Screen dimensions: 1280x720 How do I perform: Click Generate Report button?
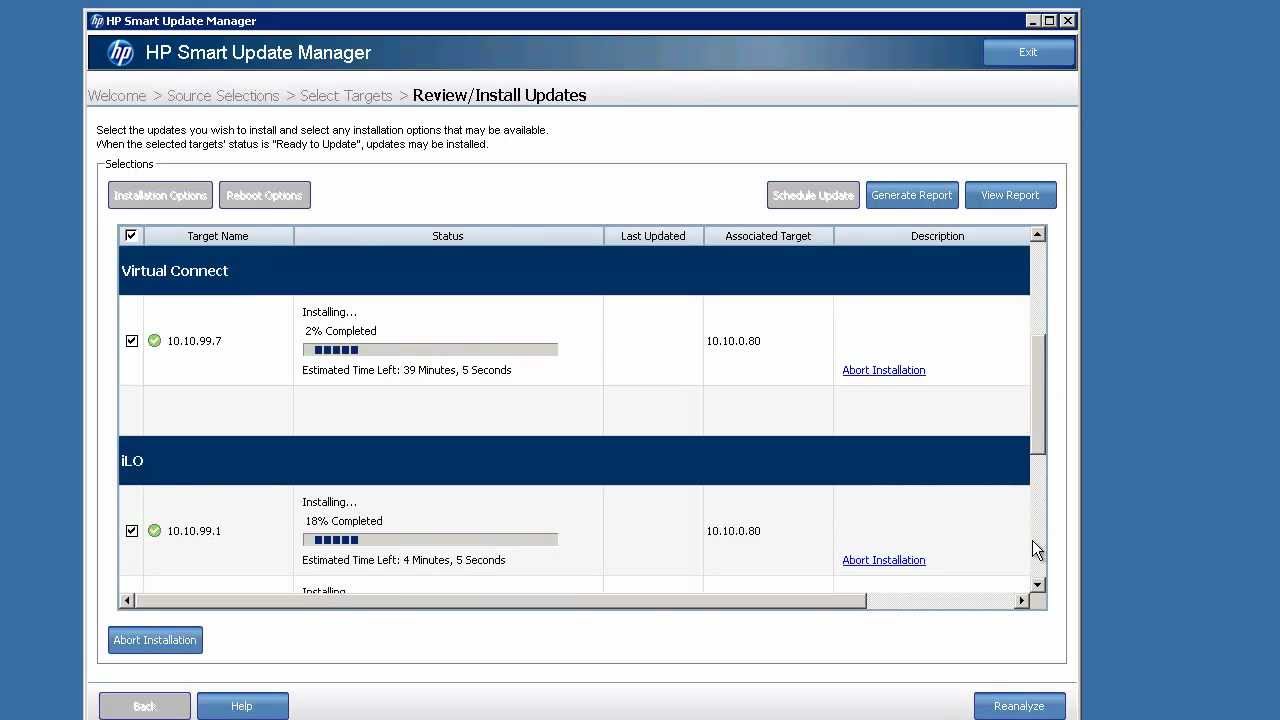tap(911, 195)
